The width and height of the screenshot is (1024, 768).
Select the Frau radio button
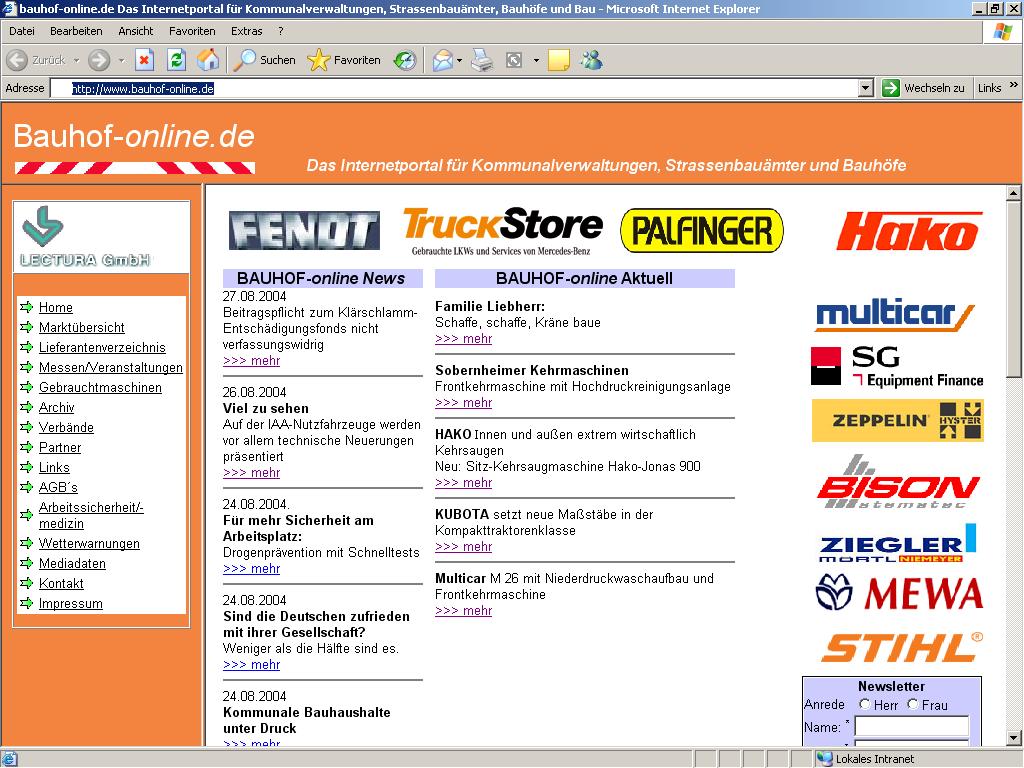[x=913, y=704]
